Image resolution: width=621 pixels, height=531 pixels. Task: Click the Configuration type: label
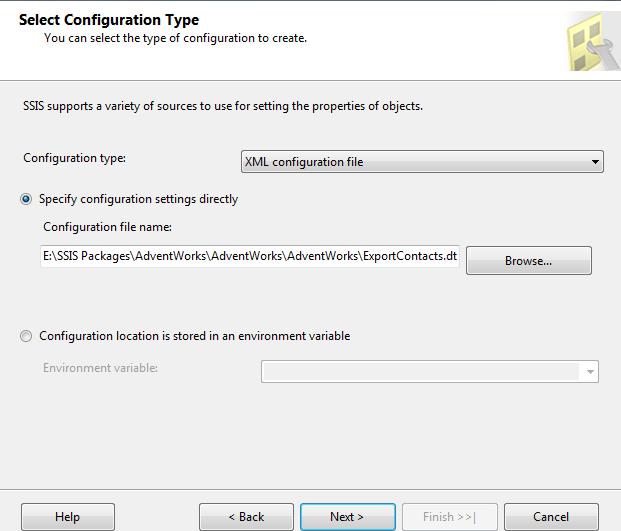pos(75,158)
